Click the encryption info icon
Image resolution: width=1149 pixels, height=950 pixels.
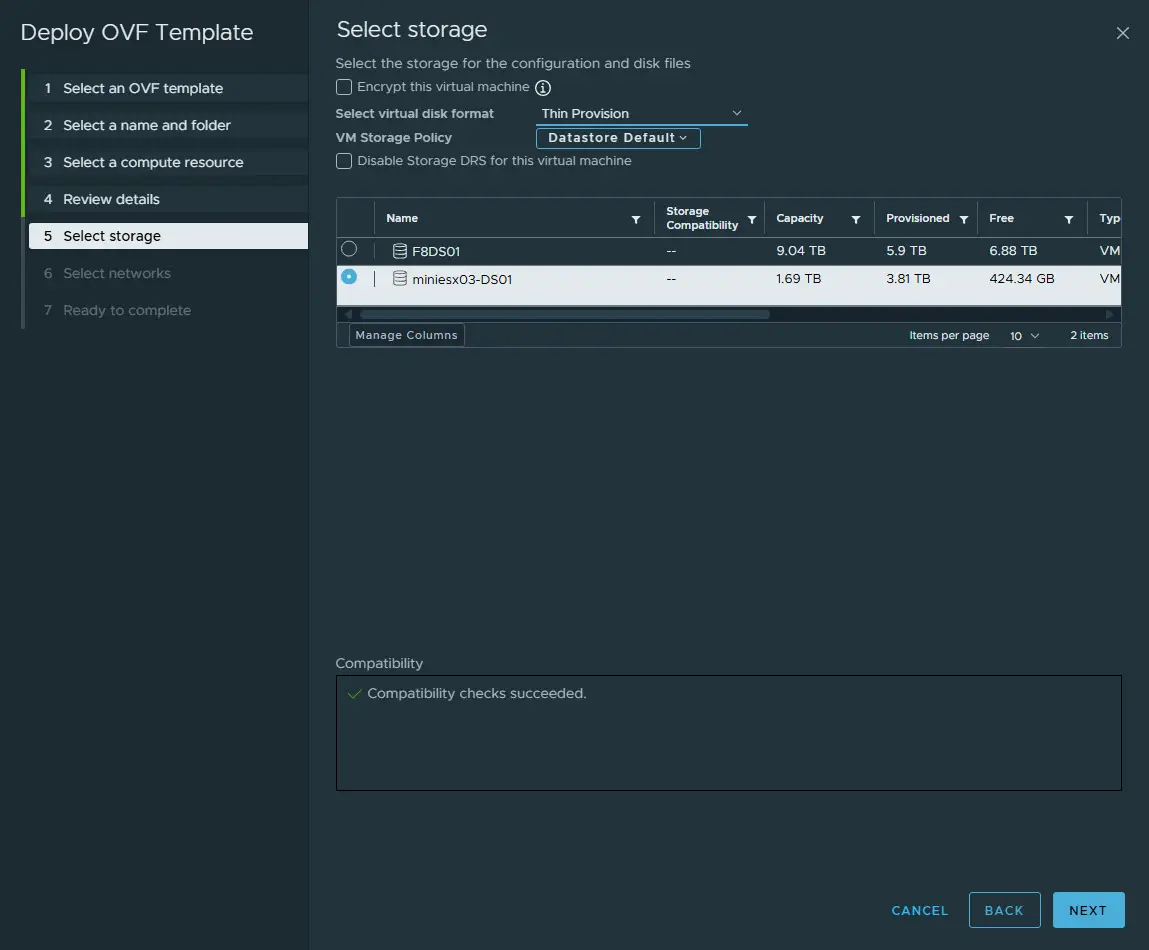tap(543, 88)
